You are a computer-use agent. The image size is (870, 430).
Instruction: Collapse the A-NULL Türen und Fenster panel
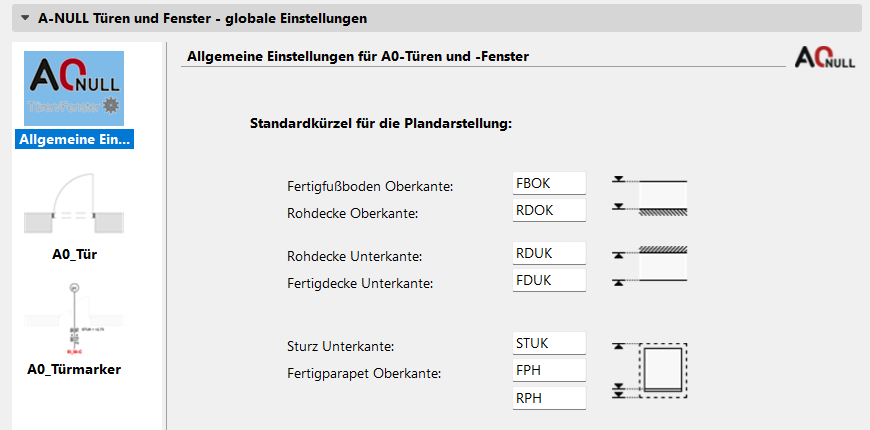(25, 18)
